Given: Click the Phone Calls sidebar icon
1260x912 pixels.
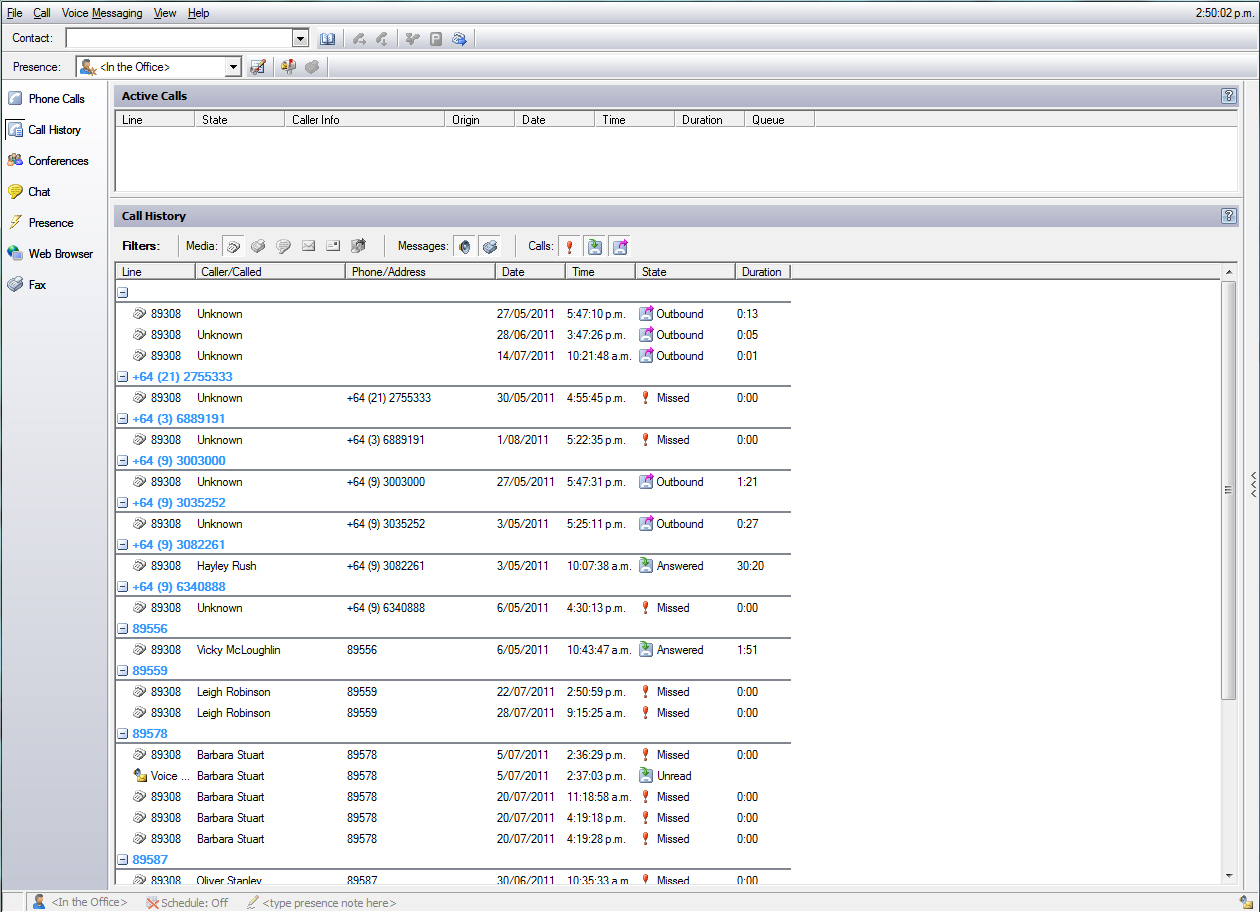Looking at the screenshot, I should 15,98.
